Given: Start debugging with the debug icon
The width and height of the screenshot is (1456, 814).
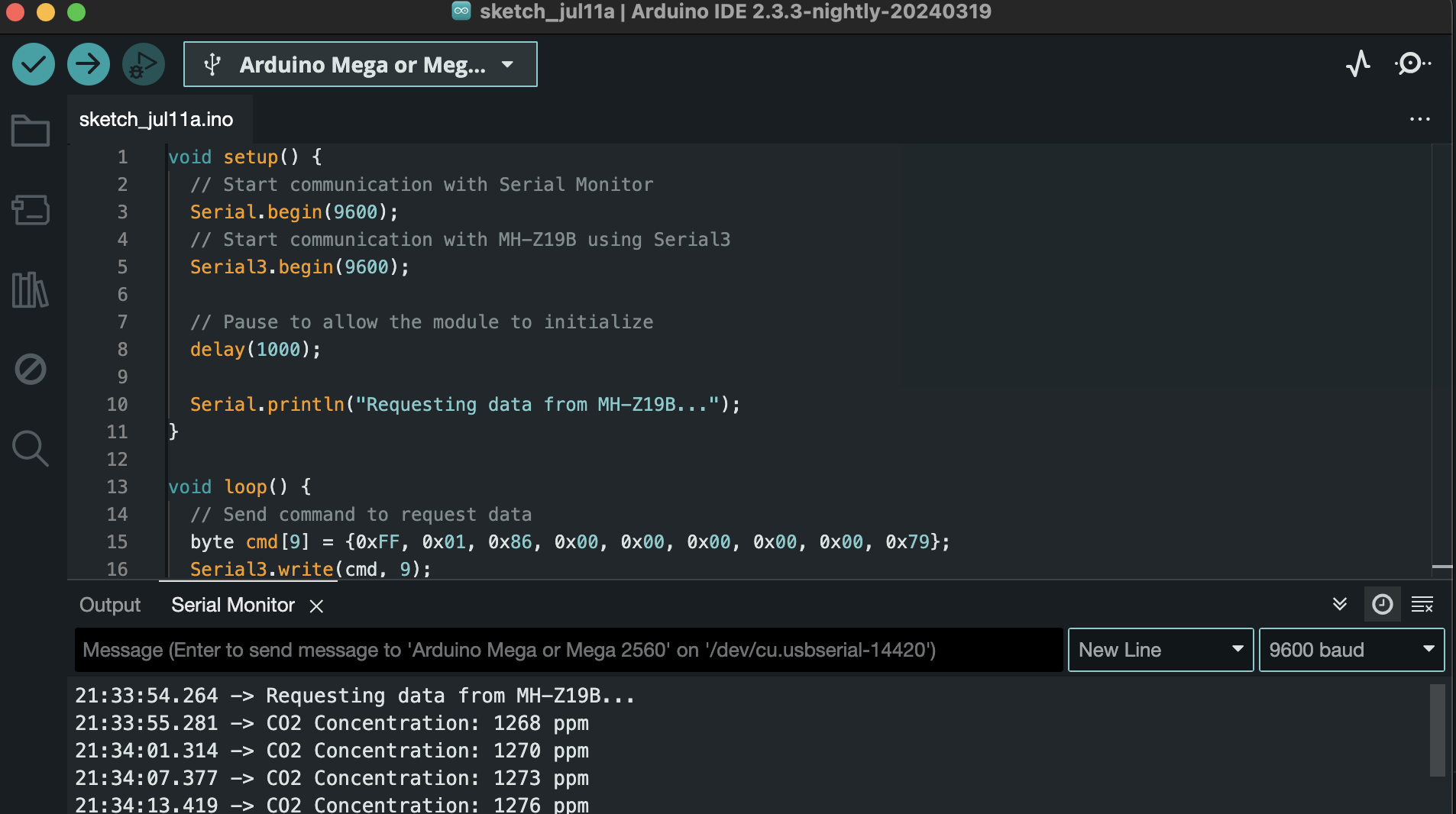Looking at the screenshot, I should click(144, 64).
